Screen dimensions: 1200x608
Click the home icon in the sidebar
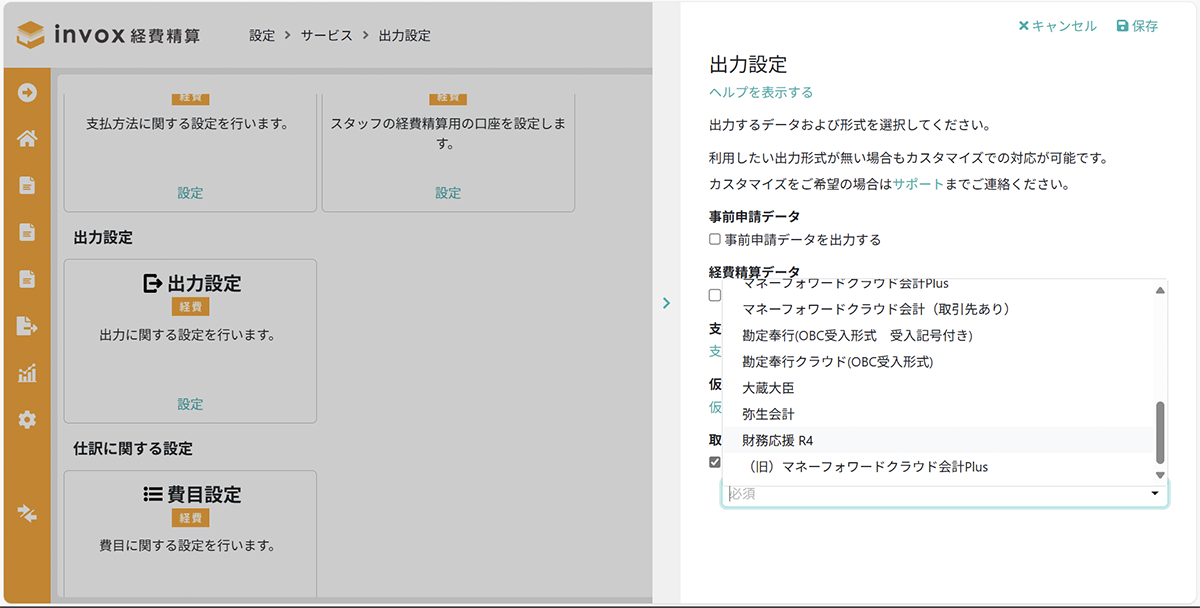pos(27,139)
